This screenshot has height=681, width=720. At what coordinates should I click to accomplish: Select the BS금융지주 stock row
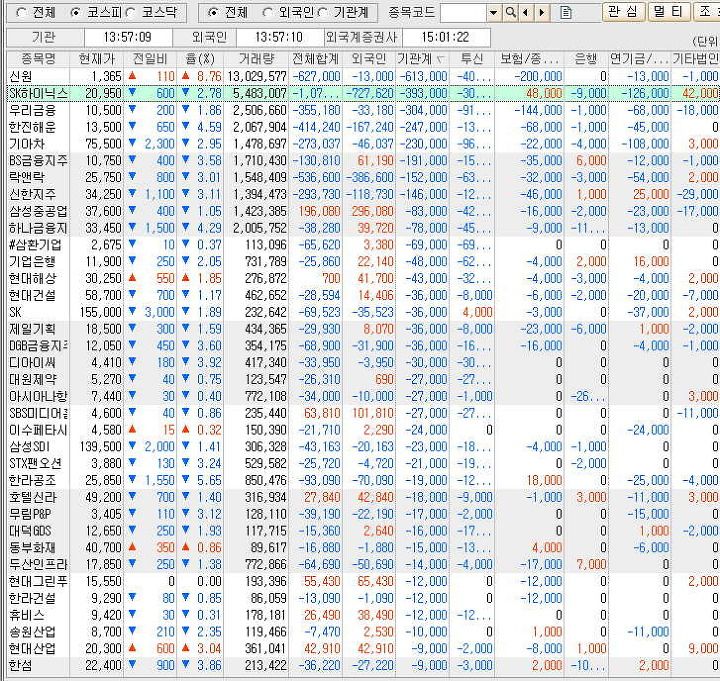tap(363, 161)
